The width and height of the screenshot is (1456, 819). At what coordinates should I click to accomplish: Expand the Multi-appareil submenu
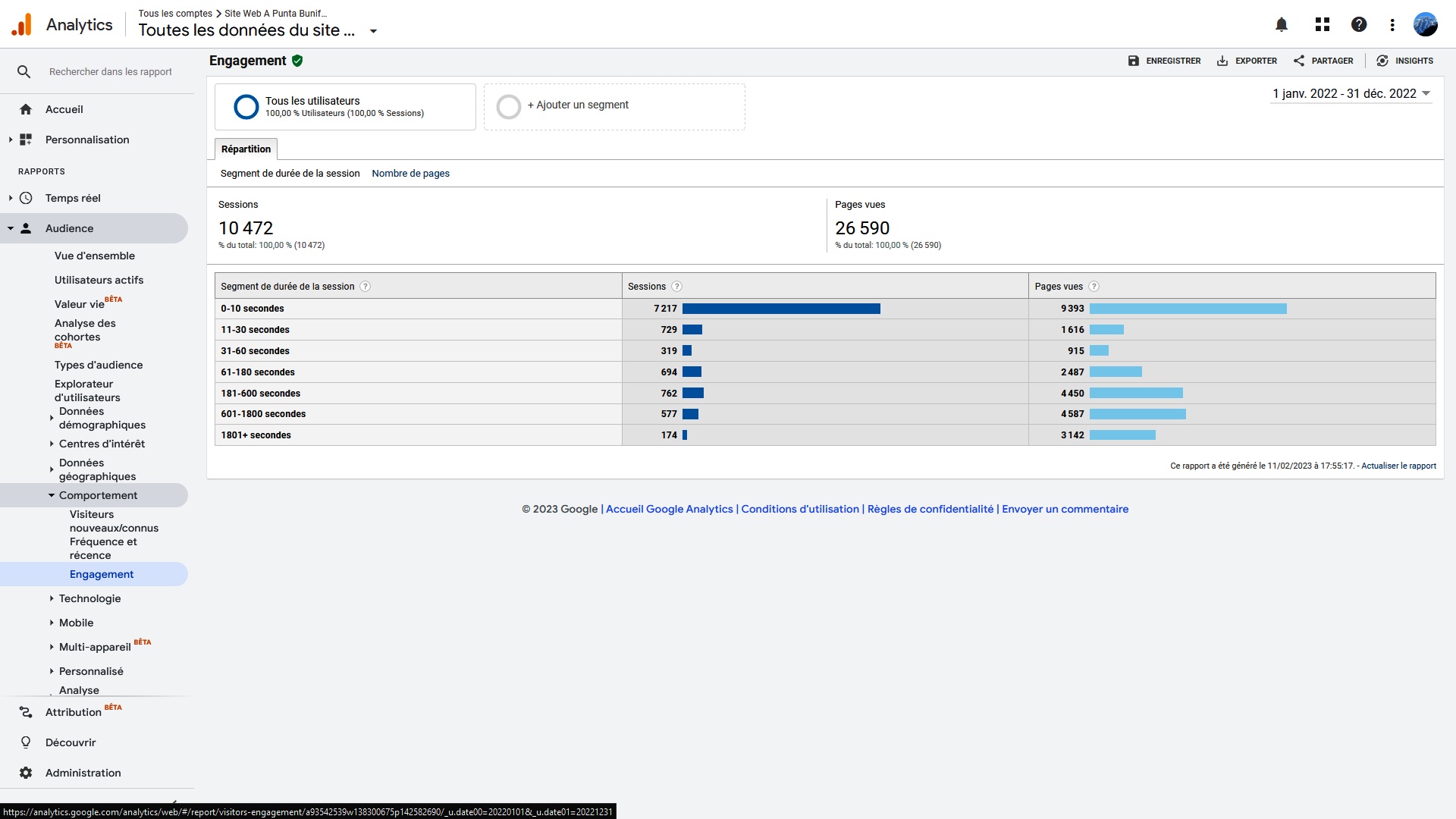[52, 647]
